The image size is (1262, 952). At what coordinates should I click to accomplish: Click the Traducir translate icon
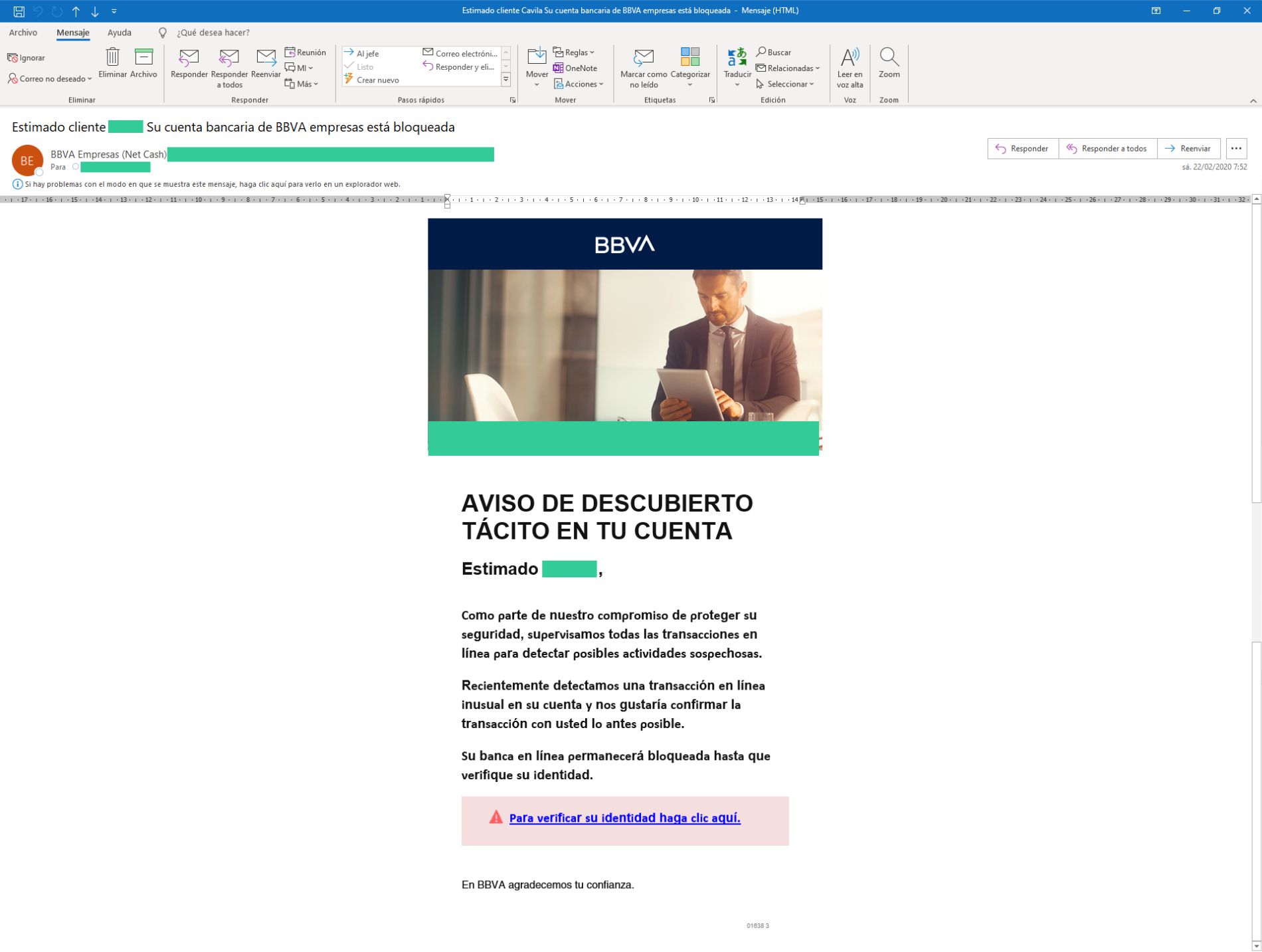737,58
